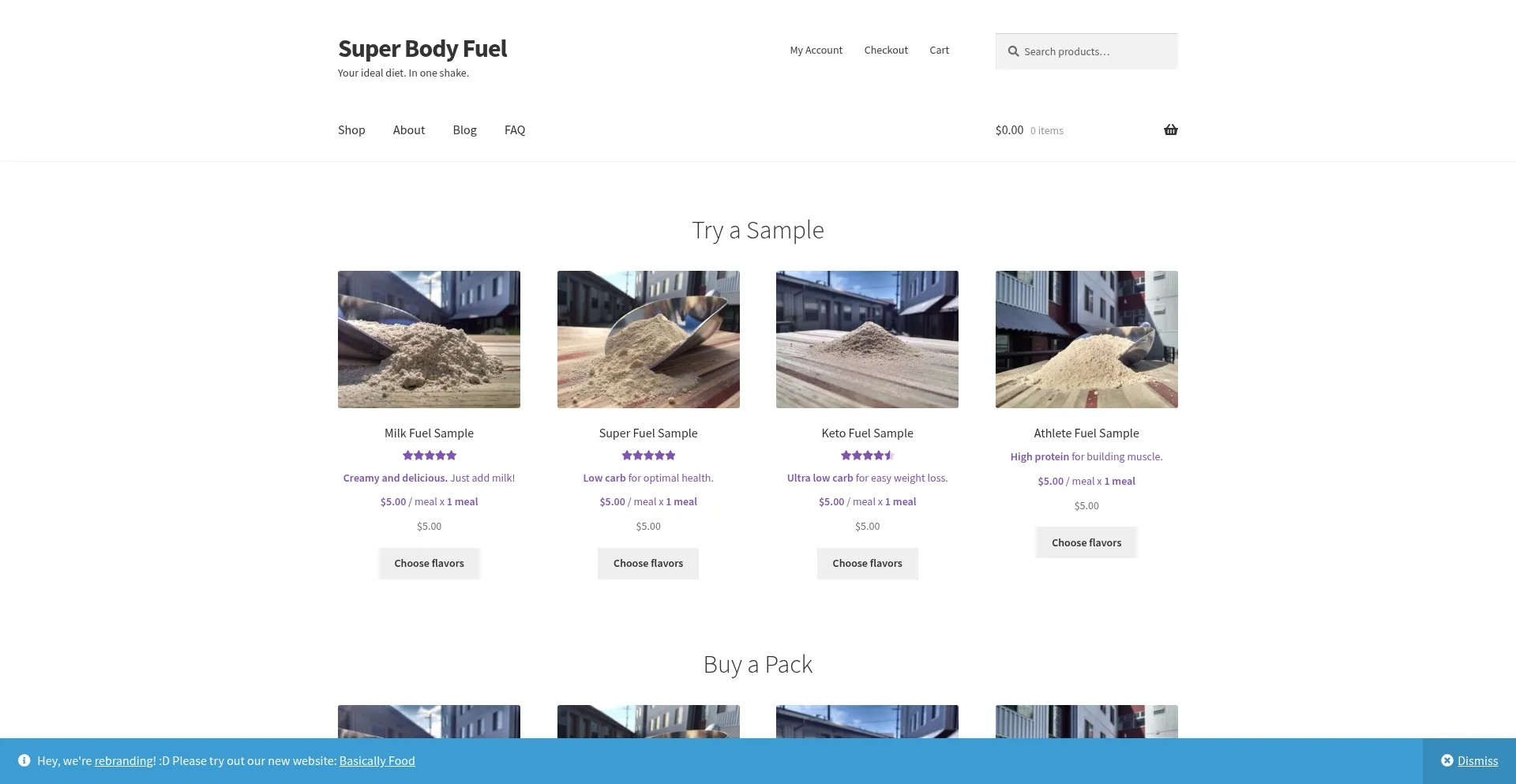Choose flavors for Keto Fuel Sample
1516x784 pixels.
[x=868, y=564]
